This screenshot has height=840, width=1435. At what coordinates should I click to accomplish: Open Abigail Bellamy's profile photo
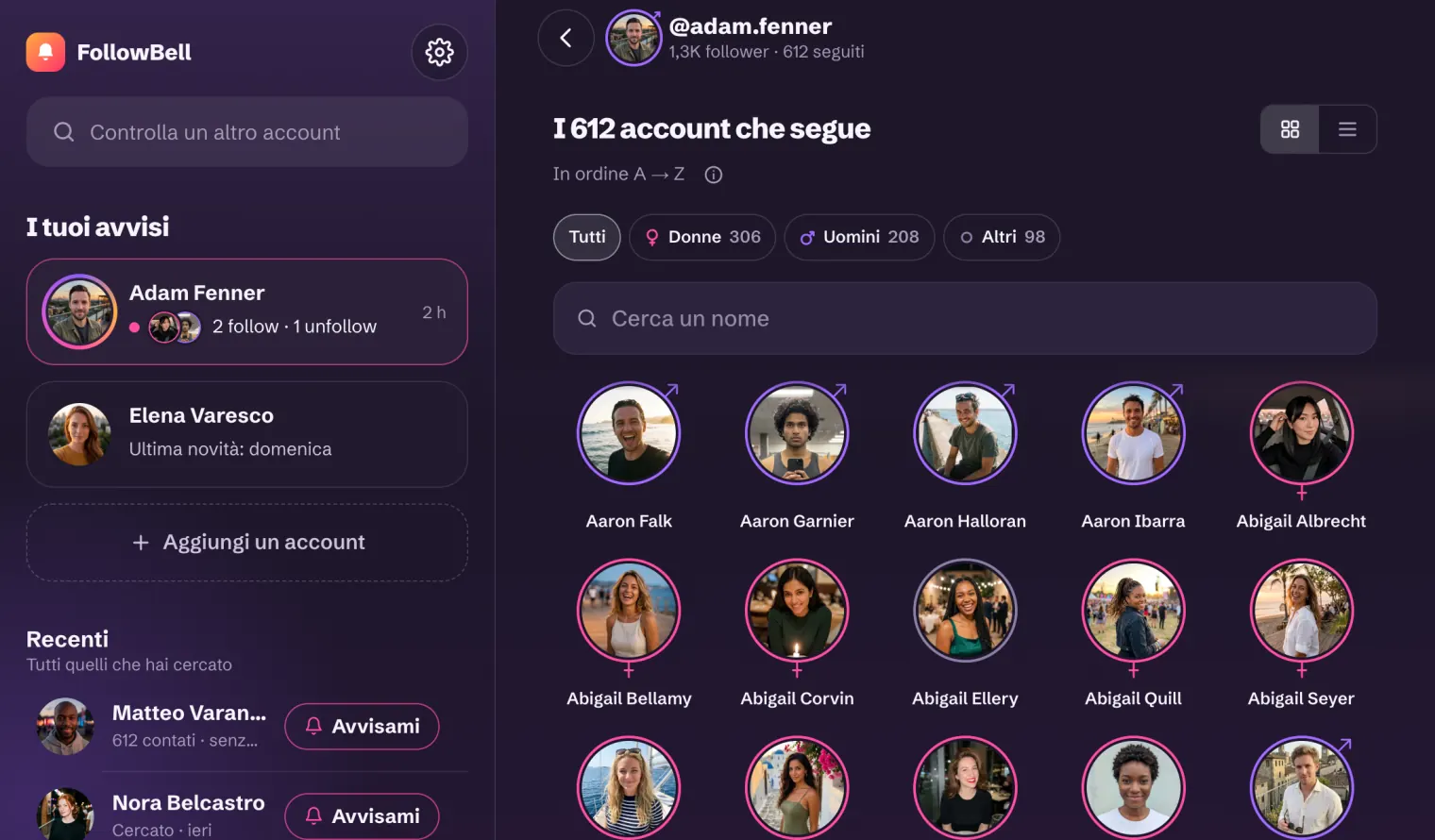(x=629, y=611)
